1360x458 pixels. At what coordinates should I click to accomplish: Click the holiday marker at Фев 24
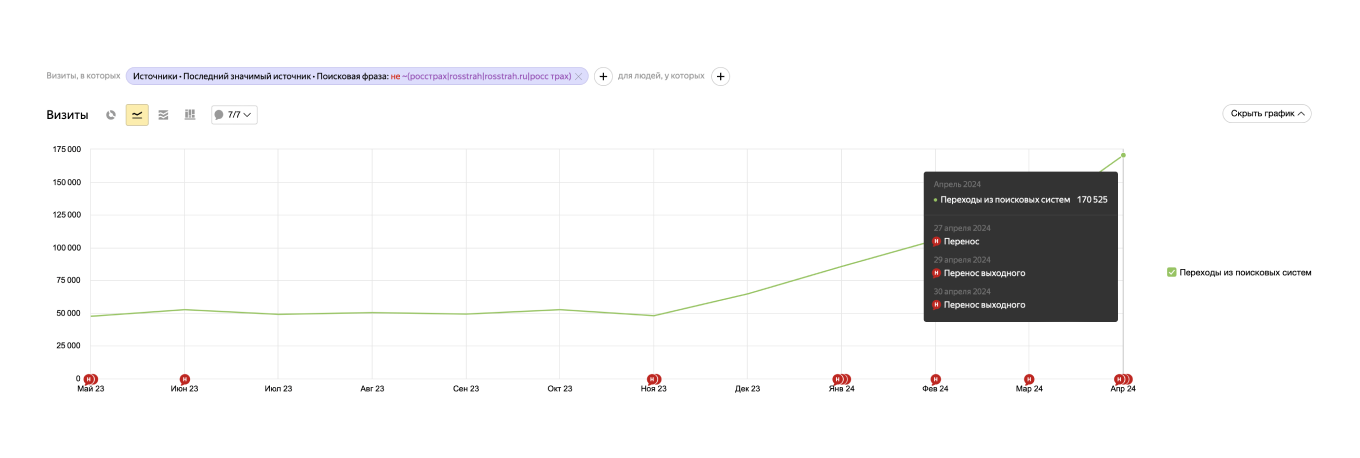click(x=935, y=379)
